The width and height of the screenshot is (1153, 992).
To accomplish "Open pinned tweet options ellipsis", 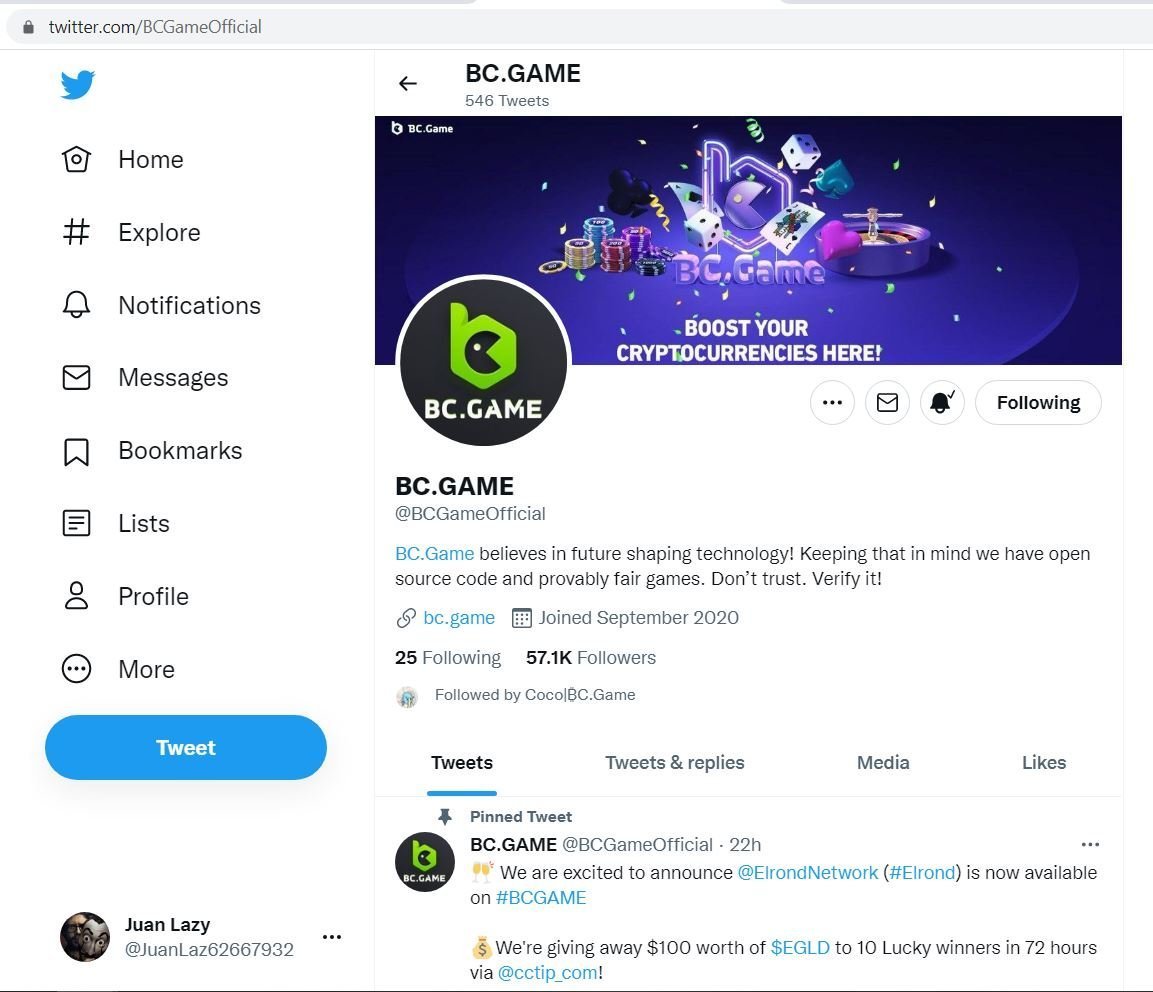I will pos(1090,845).
